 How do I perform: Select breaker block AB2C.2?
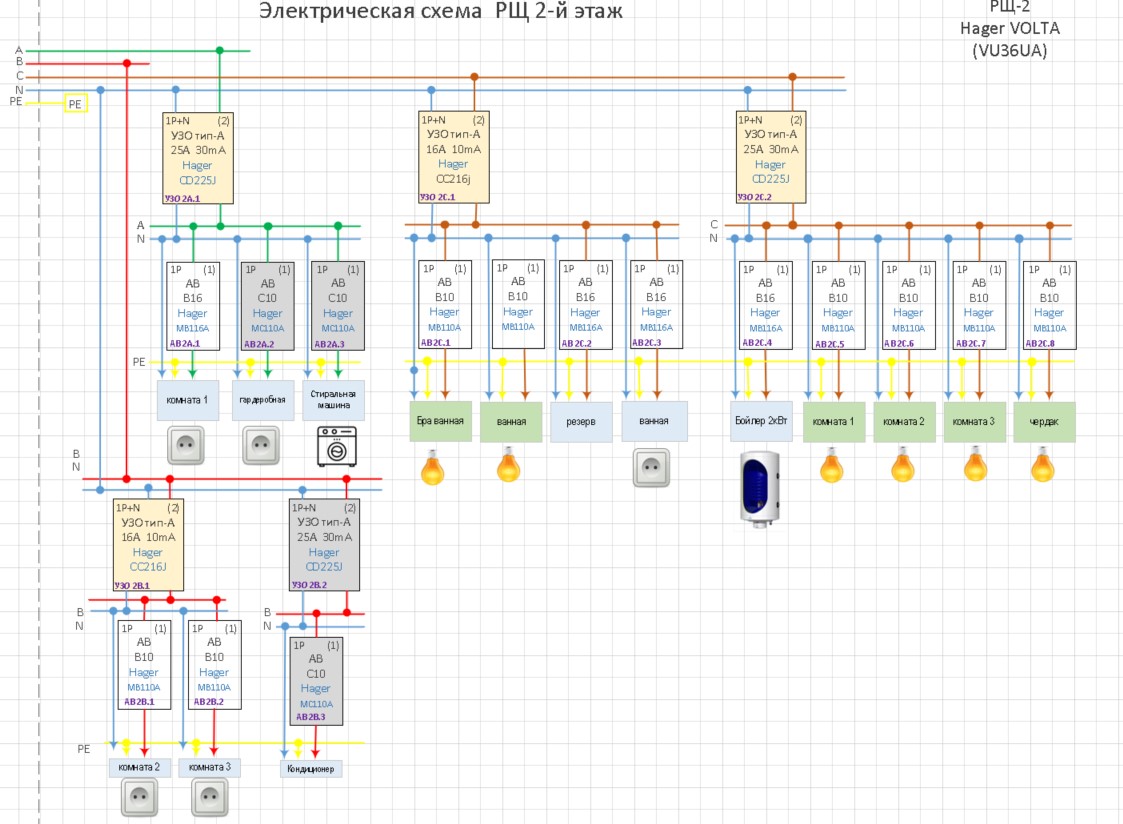(585, 305)
